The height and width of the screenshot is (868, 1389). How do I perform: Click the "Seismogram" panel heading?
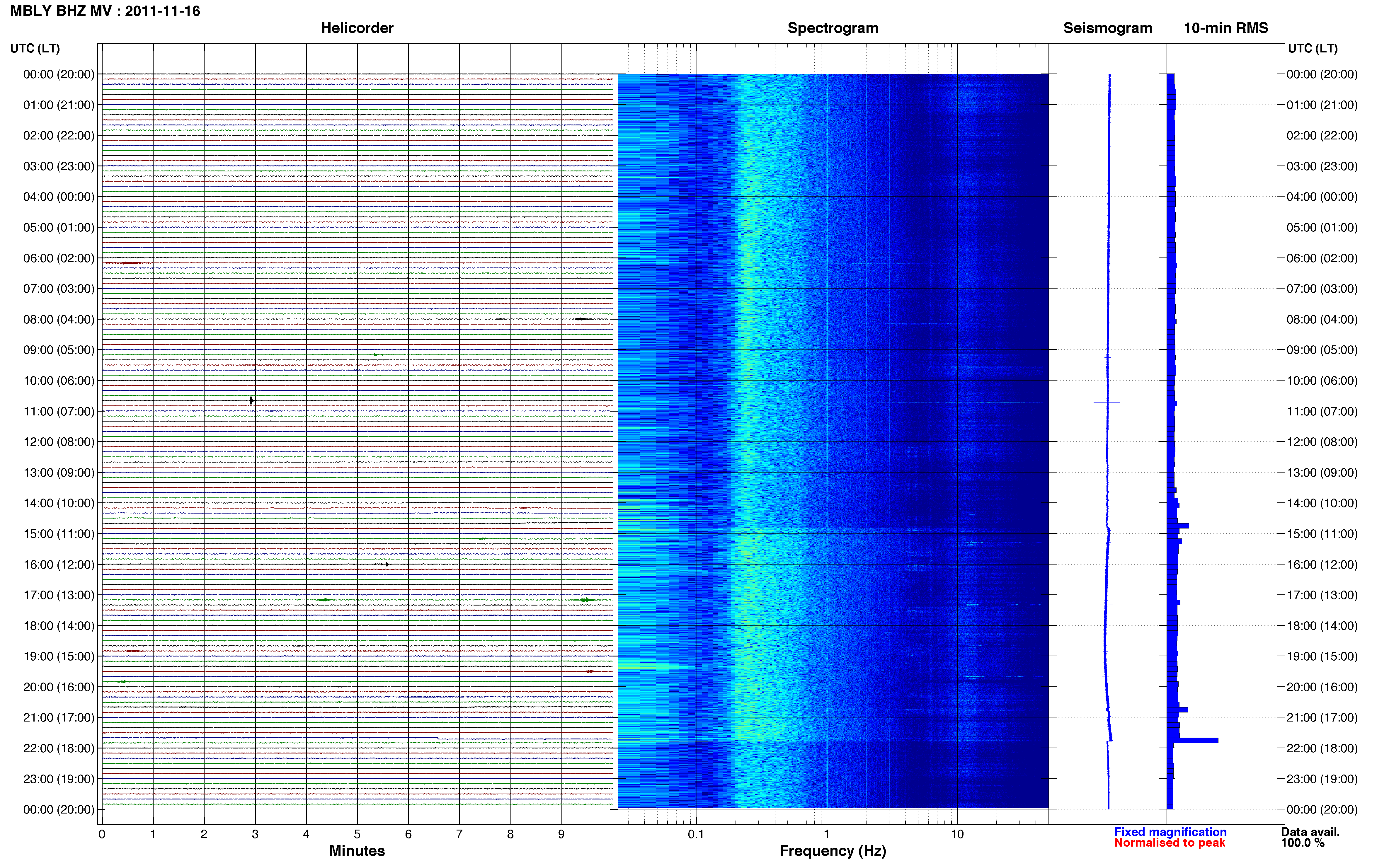(1107, 28)
